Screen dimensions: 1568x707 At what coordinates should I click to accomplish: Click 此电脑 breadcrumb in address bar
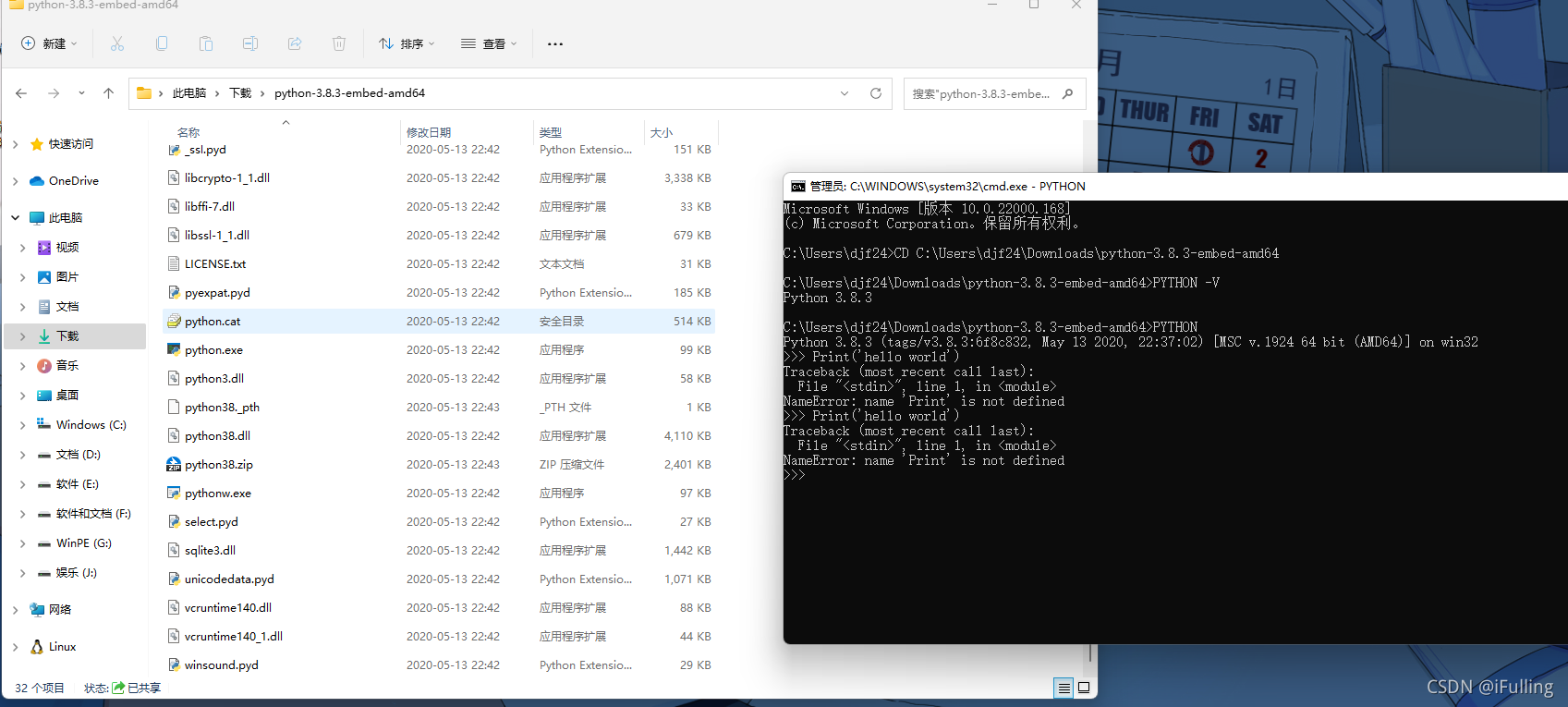coord(189,93)
